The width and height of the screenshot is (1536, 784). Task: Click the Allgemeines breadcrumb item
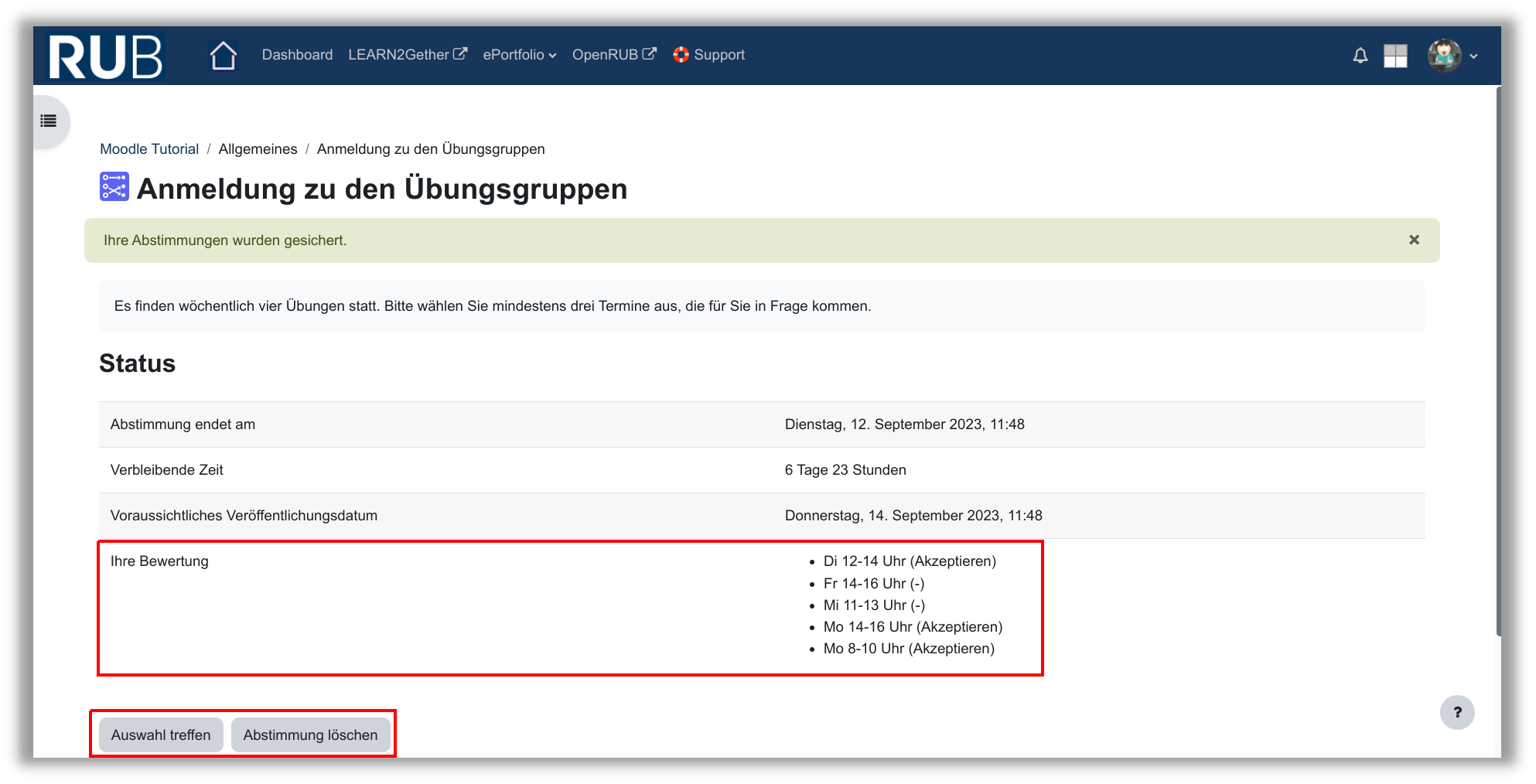click(x=258, y=149)
